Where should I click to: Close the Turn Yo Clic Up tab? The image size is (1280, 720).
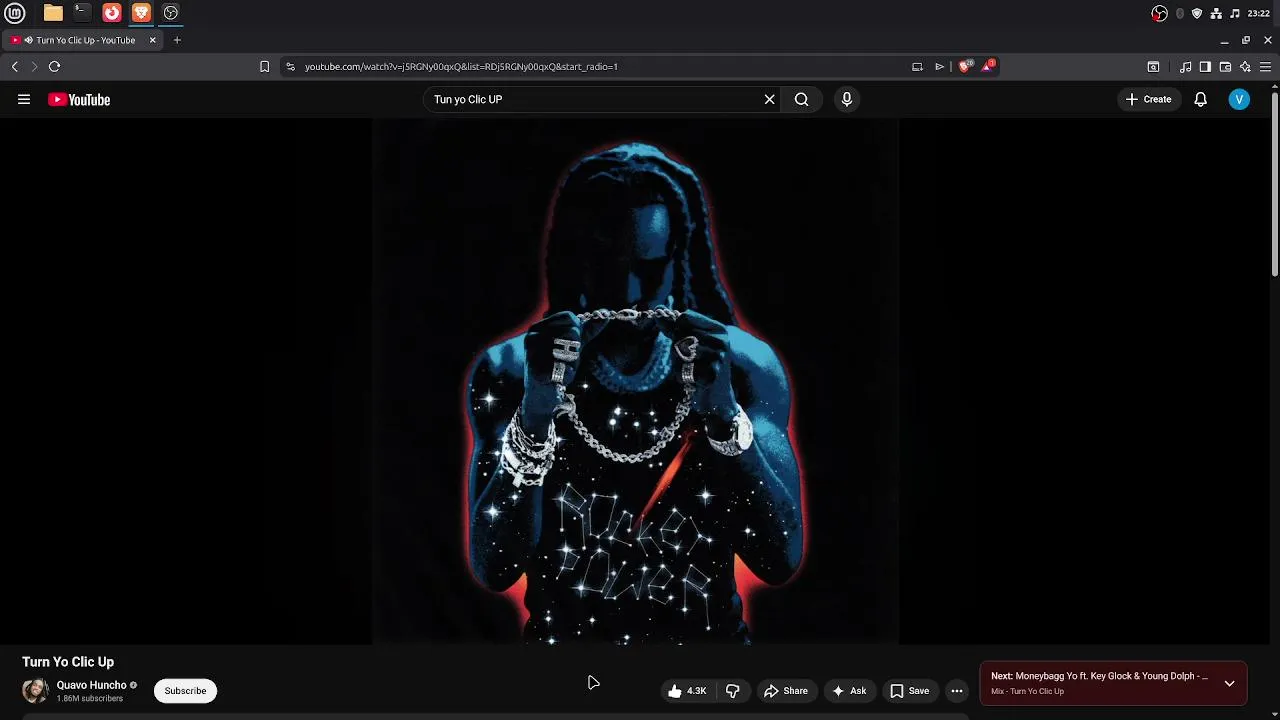click(152, 40)
